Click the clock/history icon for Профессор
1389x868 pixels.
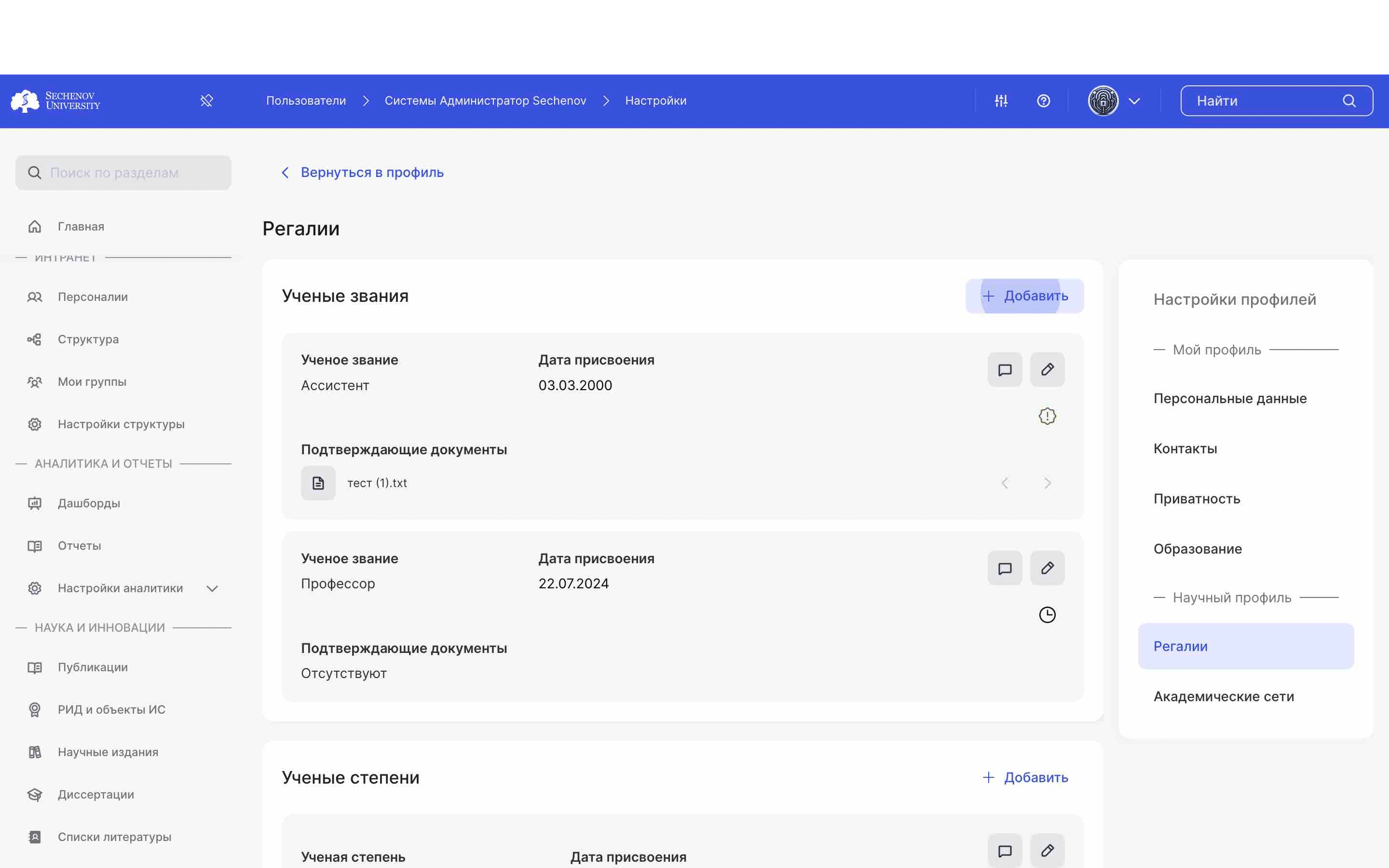1047,614
